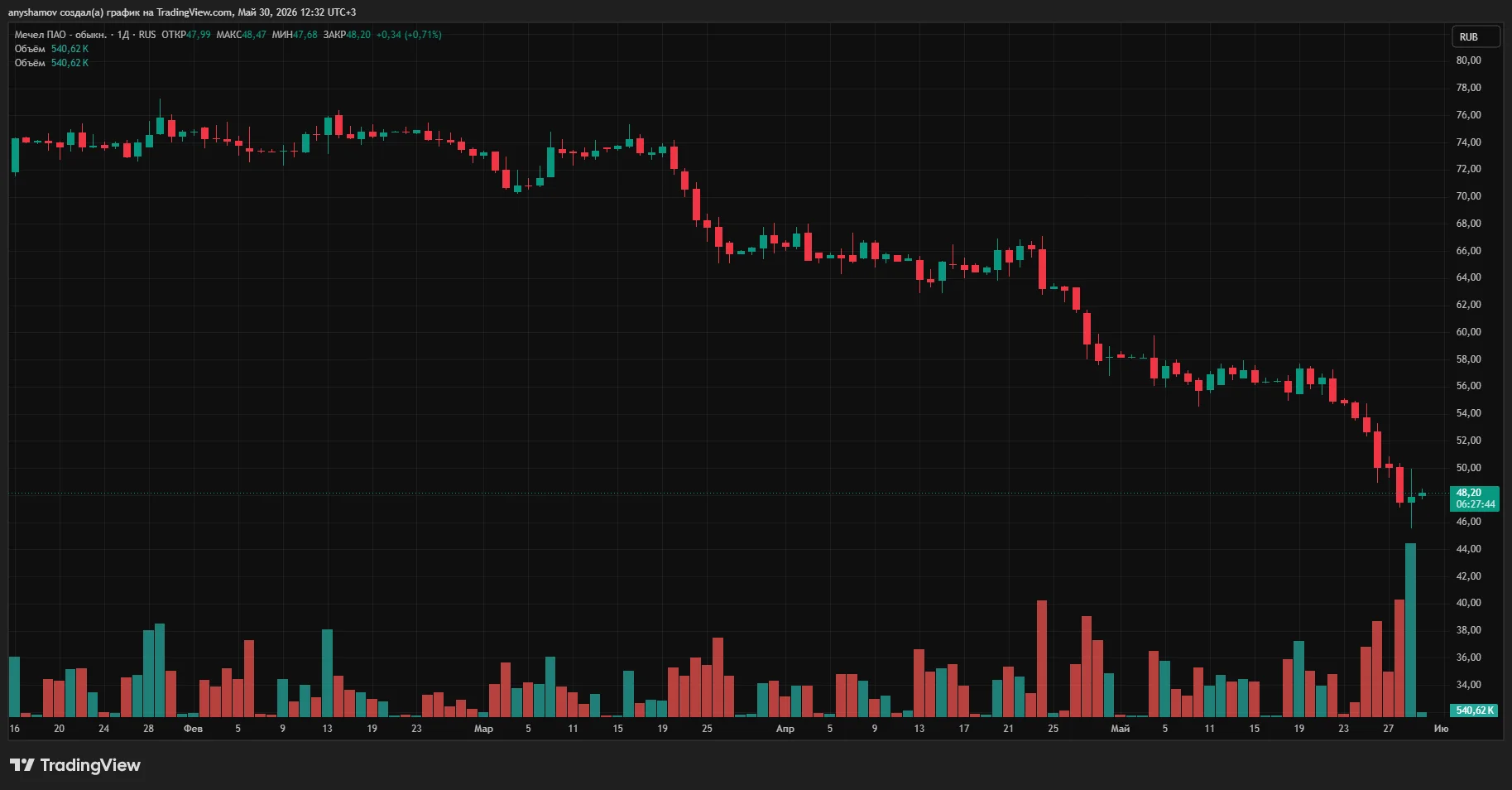The height and width of the screenshot is (790, 1512).
Task: Click the Мар month label on the time axis
Action: coord(483,729)
